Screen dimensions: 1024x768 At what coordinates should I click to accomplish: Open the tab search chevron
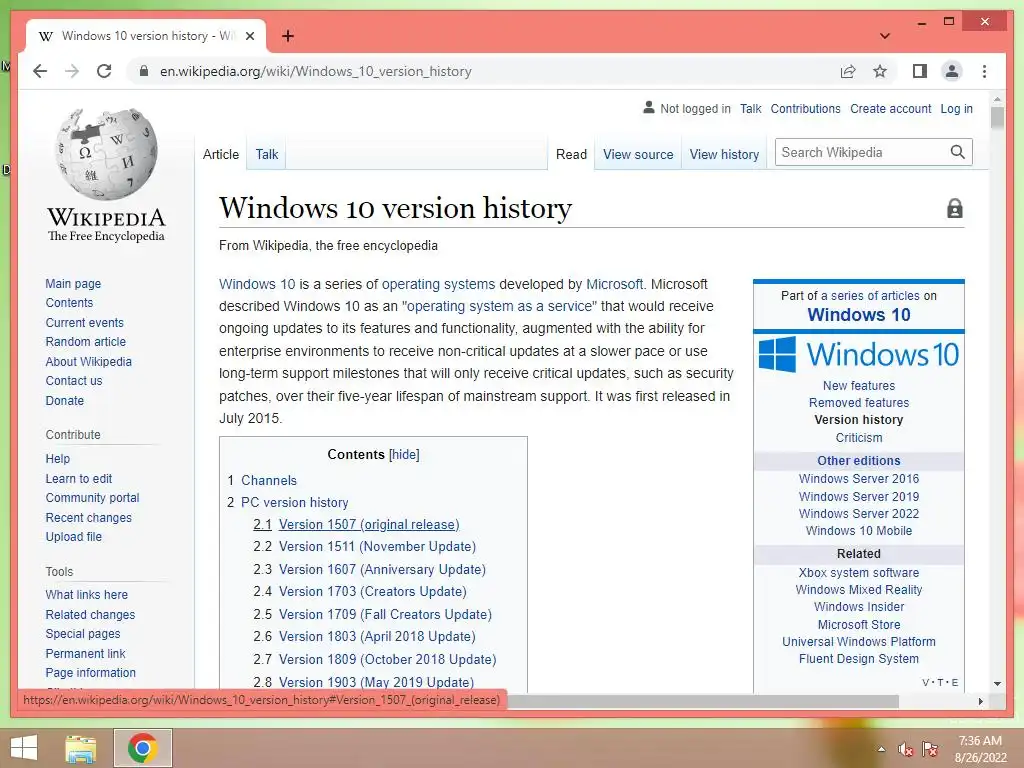point(885,36)
